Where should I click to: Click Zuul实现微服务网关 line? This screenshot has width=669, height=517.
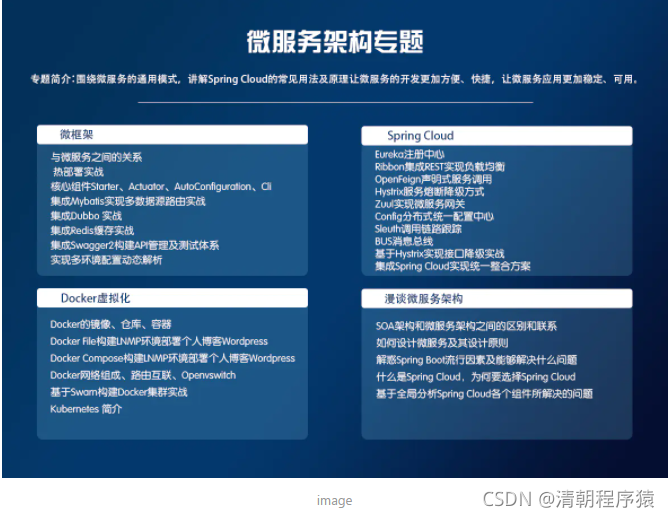point(420,204)
